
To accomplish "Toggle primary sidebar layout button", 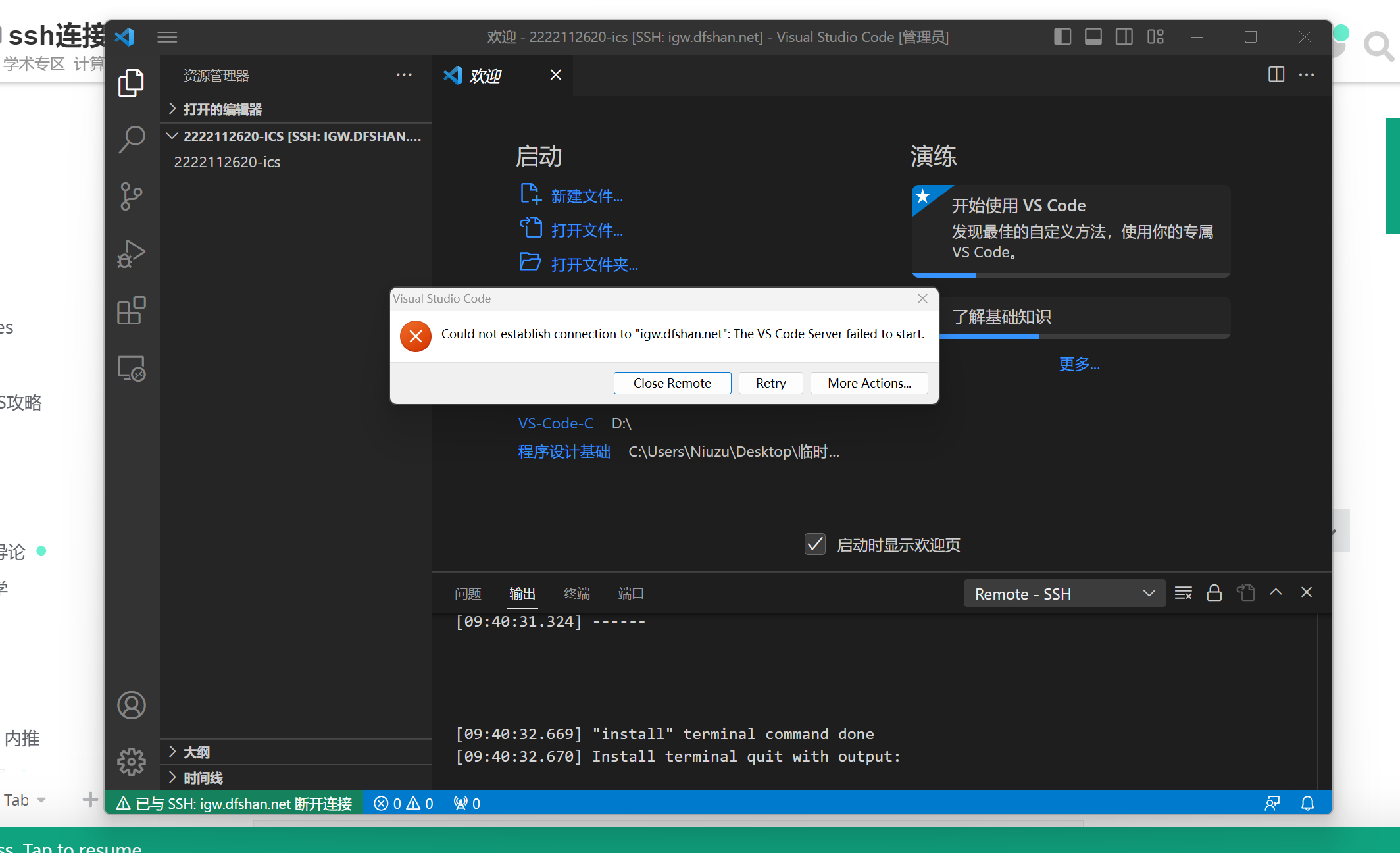I will 1062,37.
